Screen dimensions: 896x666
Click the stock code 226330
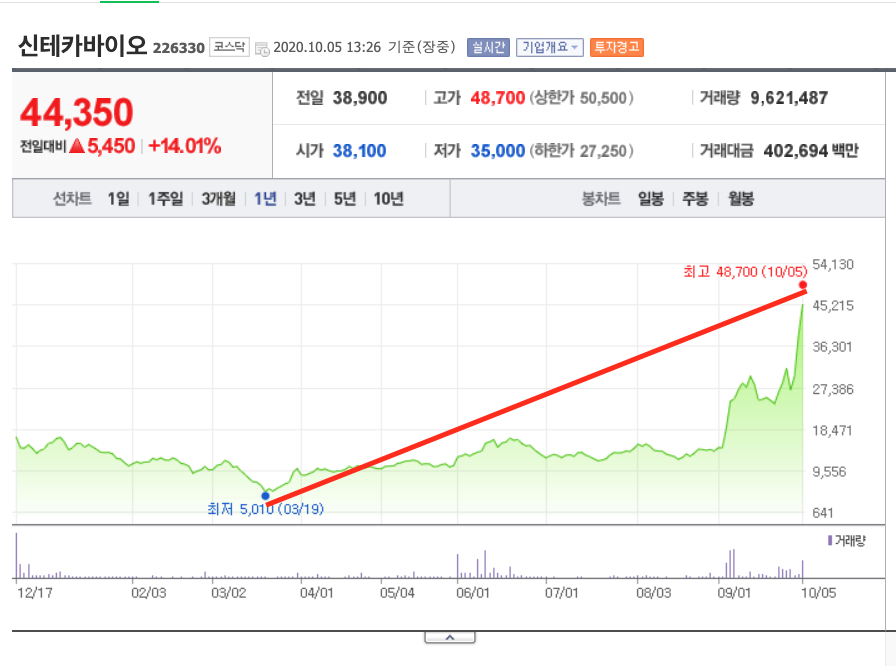pyautogui.click(x=179, y=48)
